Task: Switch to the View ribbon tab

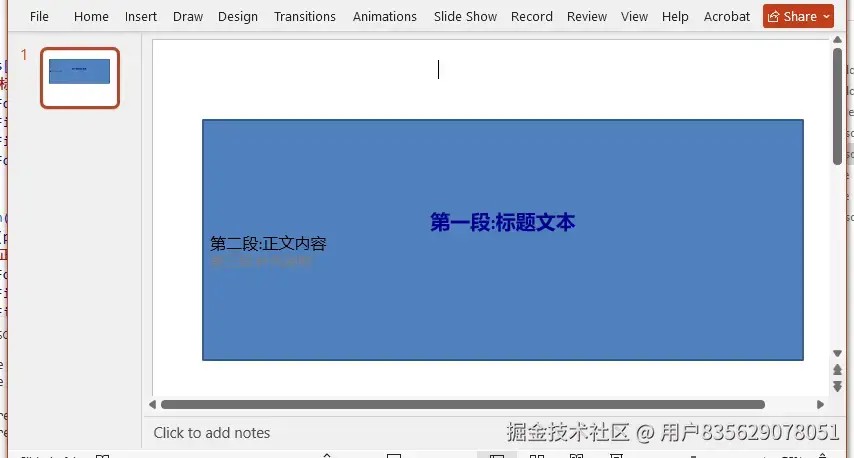Action: click(635, 16)
